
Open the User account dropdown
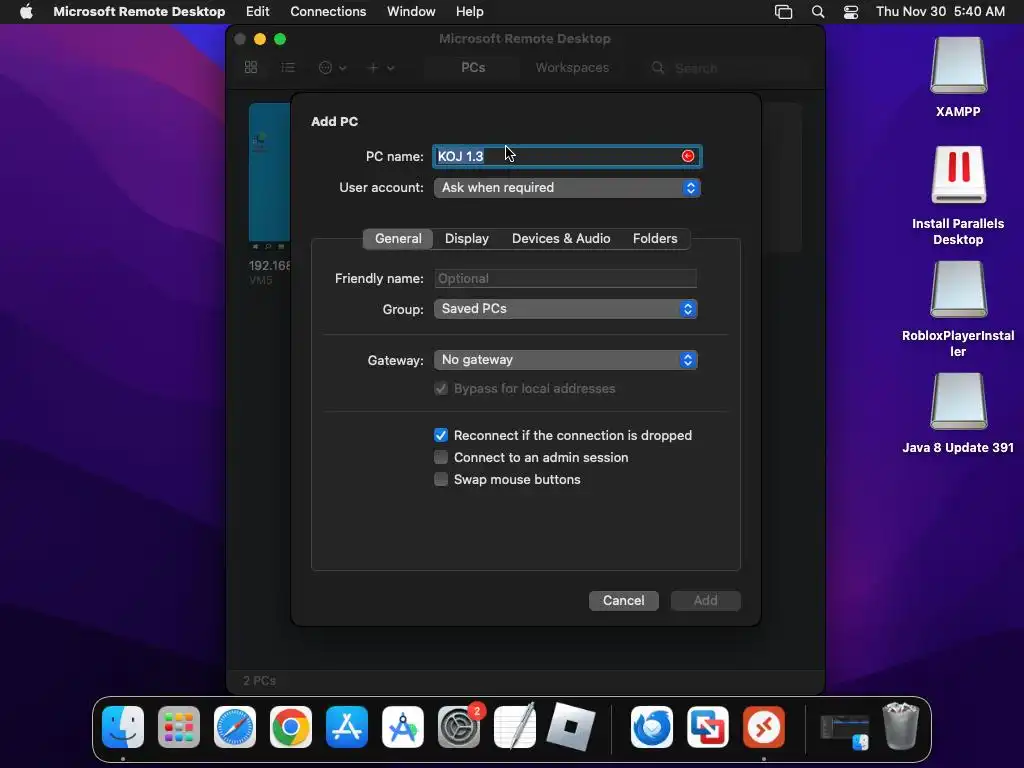[567, 187]
